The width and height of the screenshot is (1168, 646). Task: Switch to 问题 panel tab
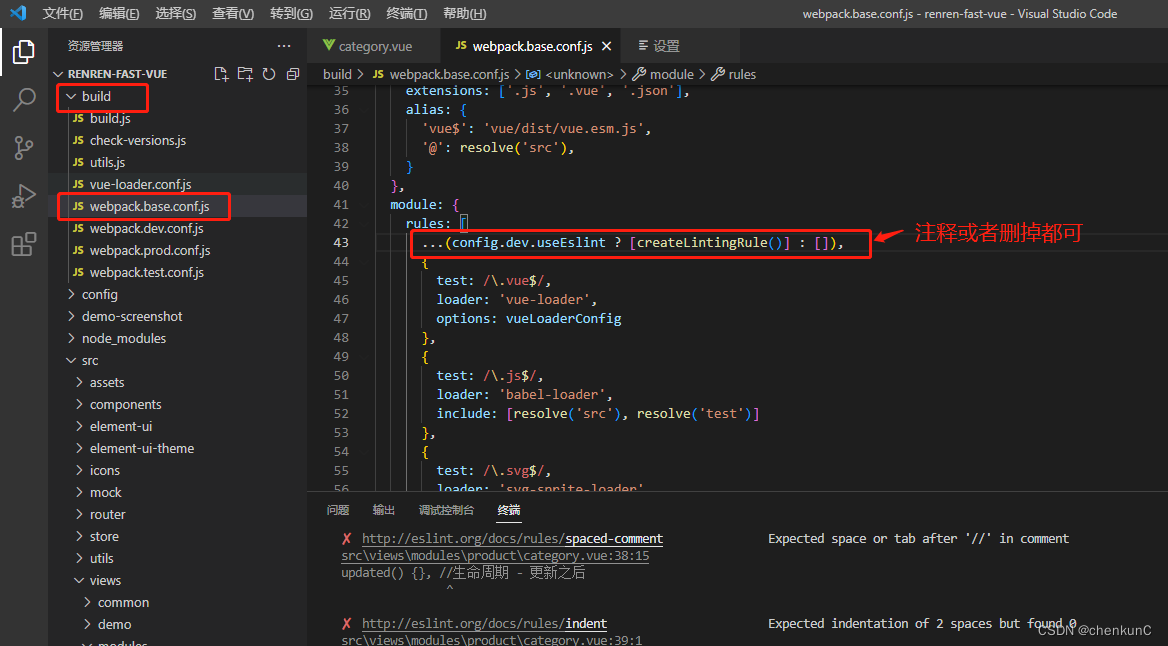(x=337, y=510)
